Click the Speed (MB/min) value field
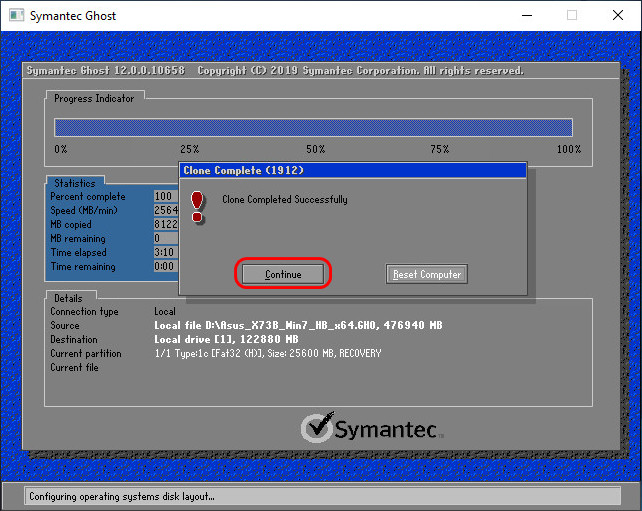The image size is (642, 511). [x=166, y=210]
